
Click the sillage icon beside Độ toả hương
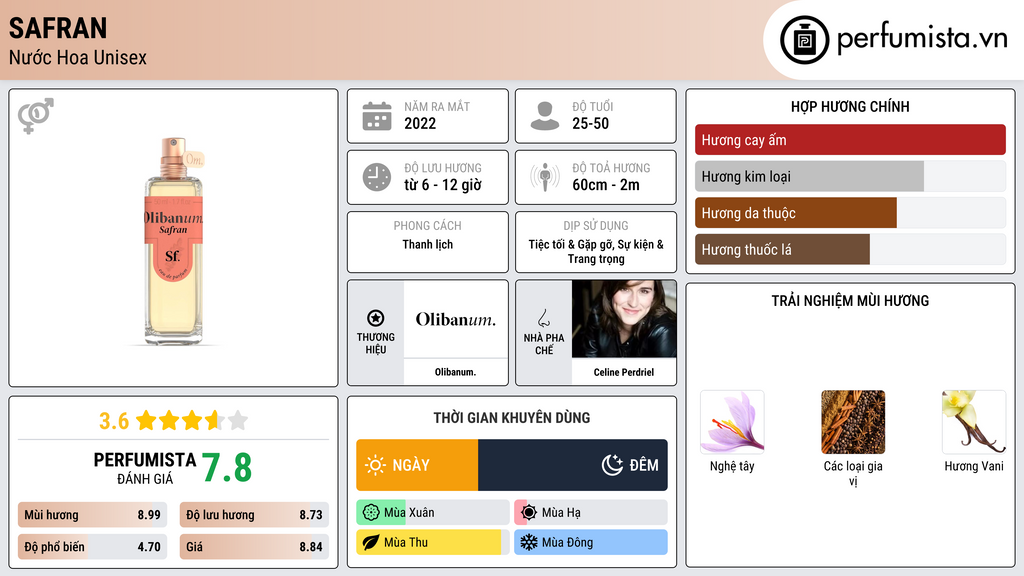coord(545,177)
